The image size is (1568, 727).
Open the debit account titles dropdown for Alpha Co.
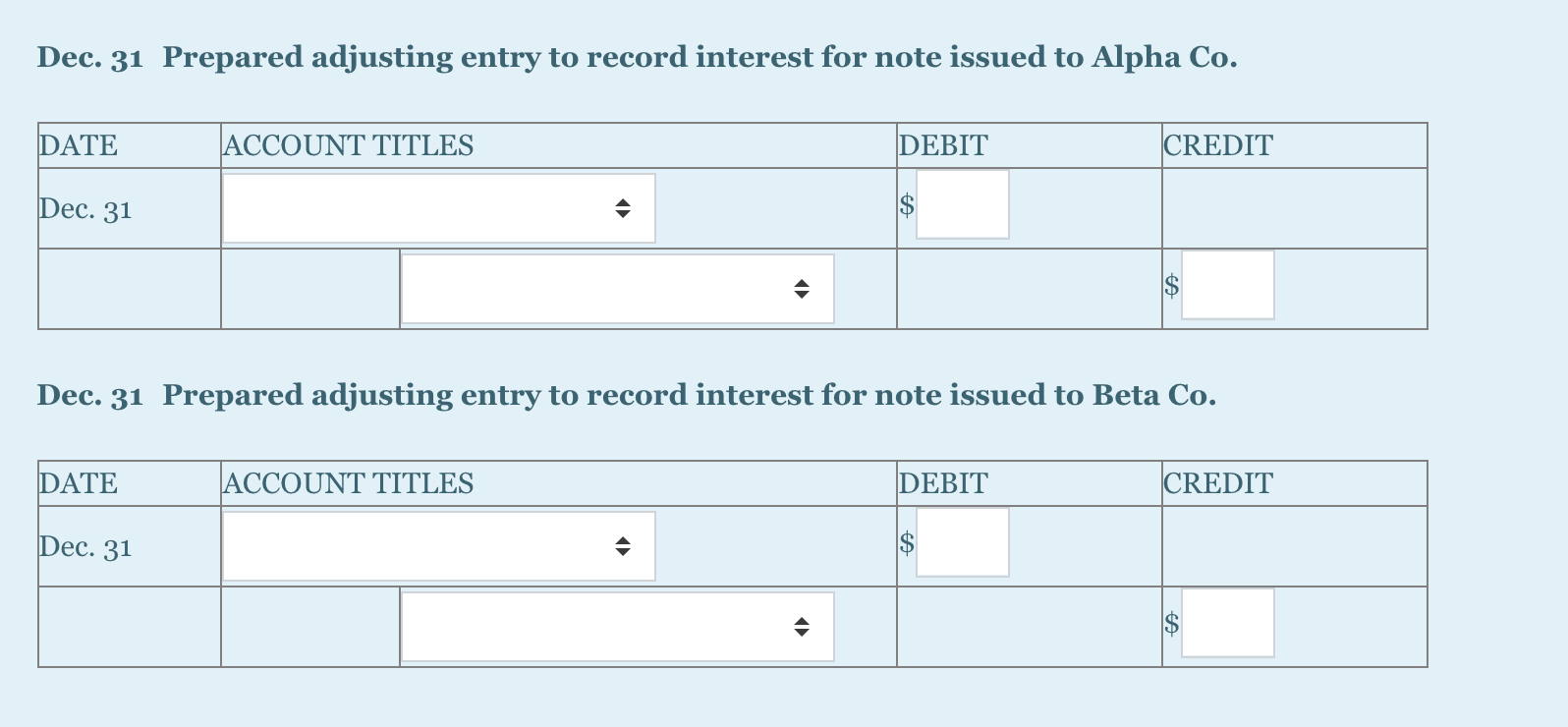(x=439, y=207)
